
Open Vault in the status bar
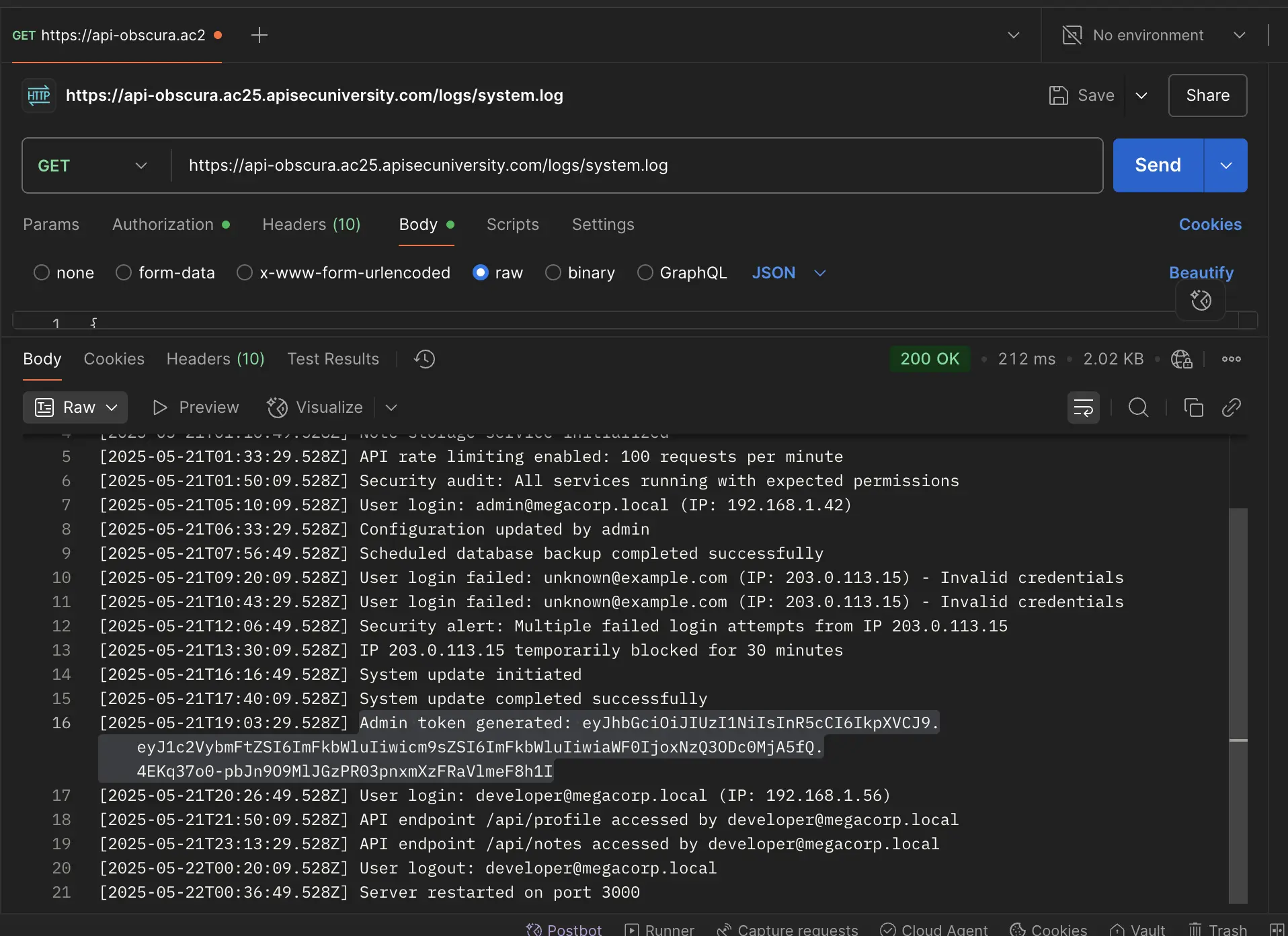pyautogui.click(x=1137, y=929)
